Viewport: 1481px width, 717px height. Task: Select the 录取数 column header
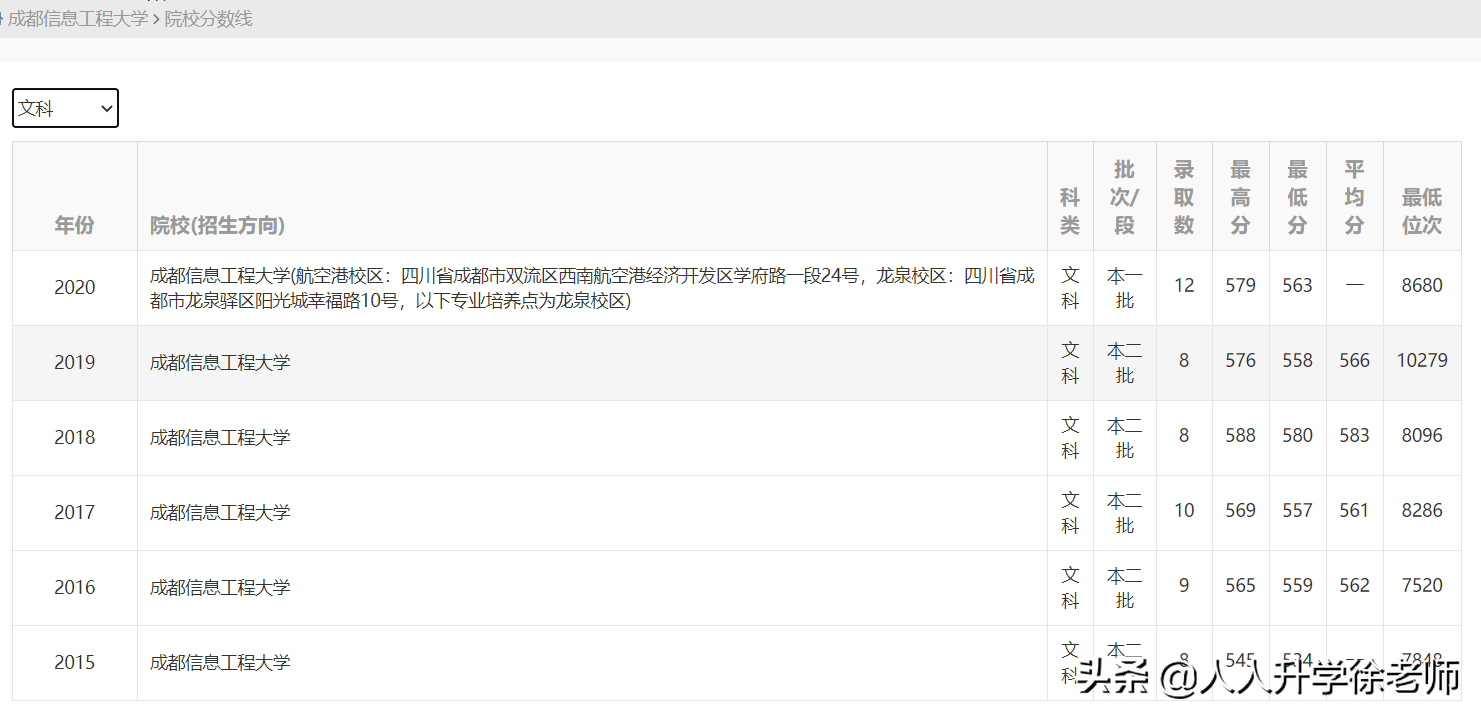(x=1184, y=197)
